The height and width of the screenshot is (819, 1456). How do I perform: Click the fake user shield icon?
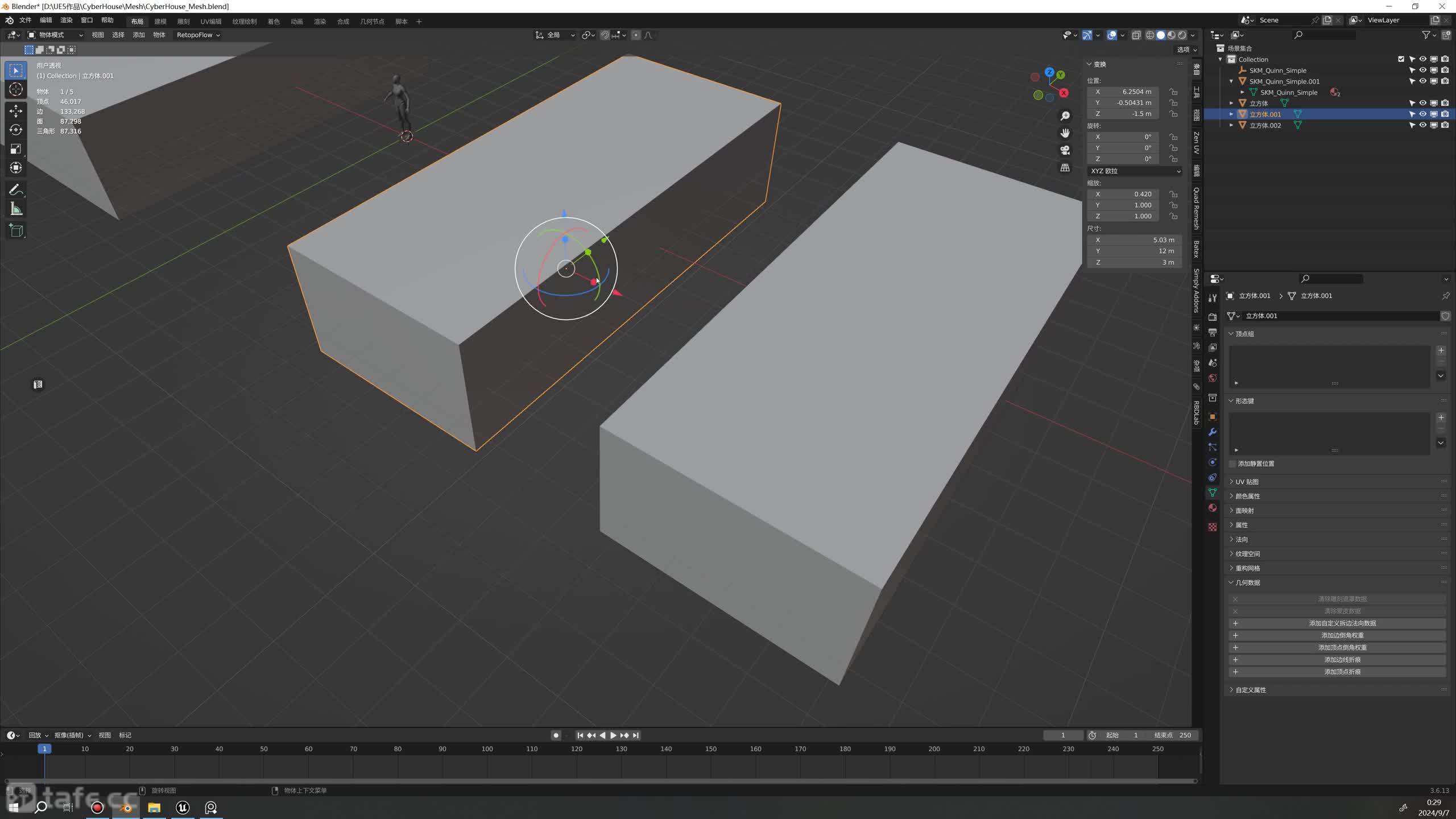1446,316
